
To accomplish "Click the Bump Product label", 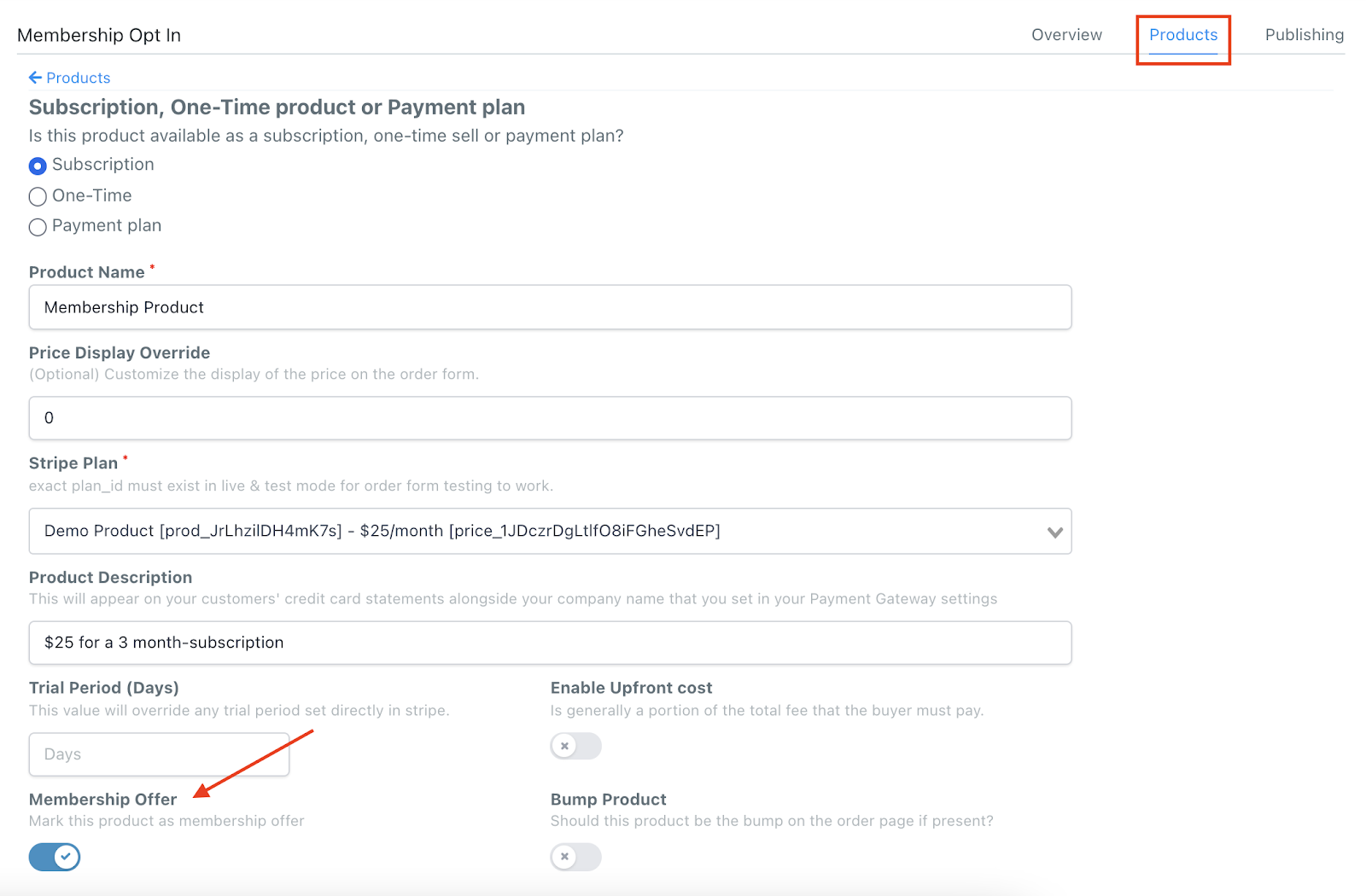I will tap(608, 800).
